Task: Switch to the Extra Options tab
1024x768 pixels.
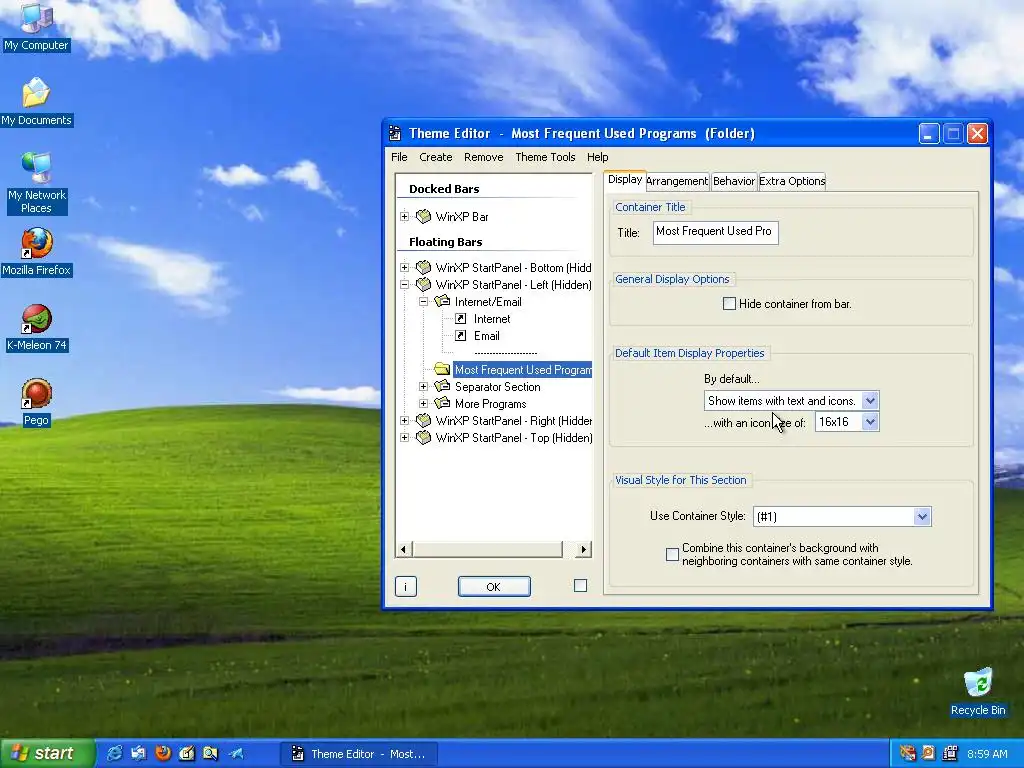Action: (x=792, y=181)
